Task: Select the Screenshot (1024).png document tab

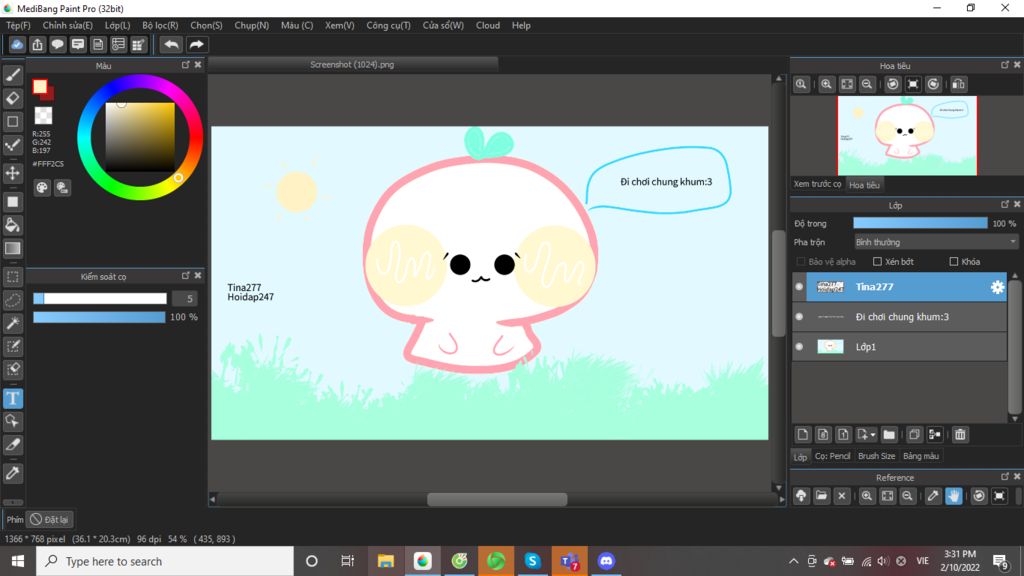Action: [x=353, y=65]
